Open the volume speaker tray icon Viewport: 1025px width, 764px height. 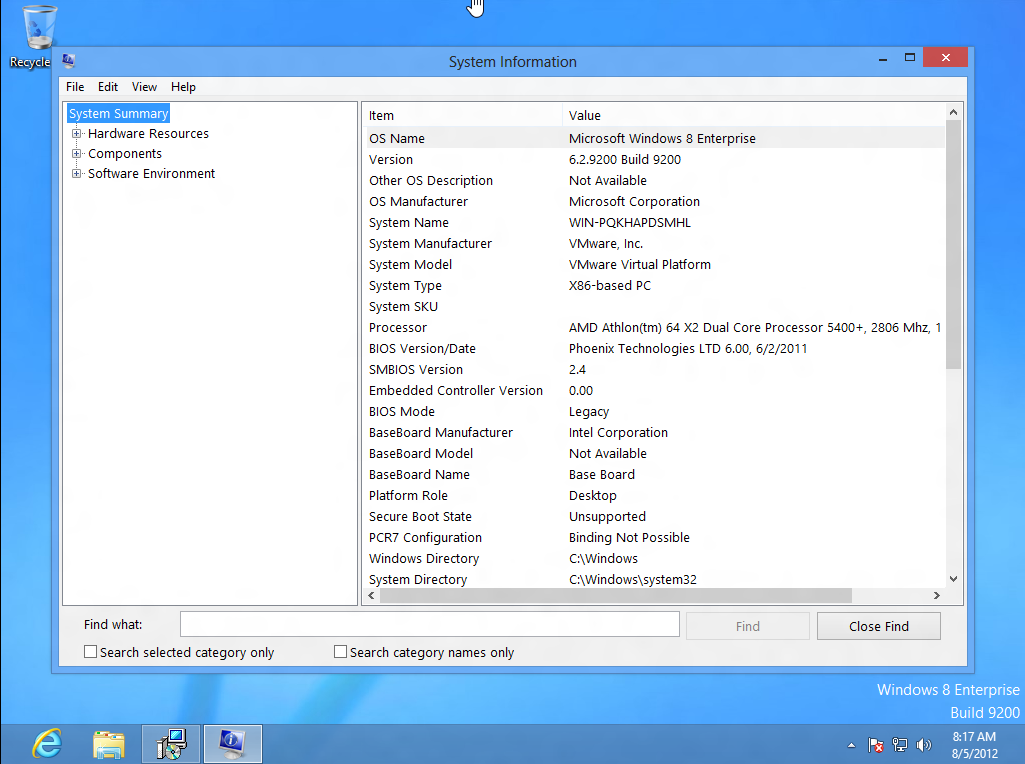[924, 744]
